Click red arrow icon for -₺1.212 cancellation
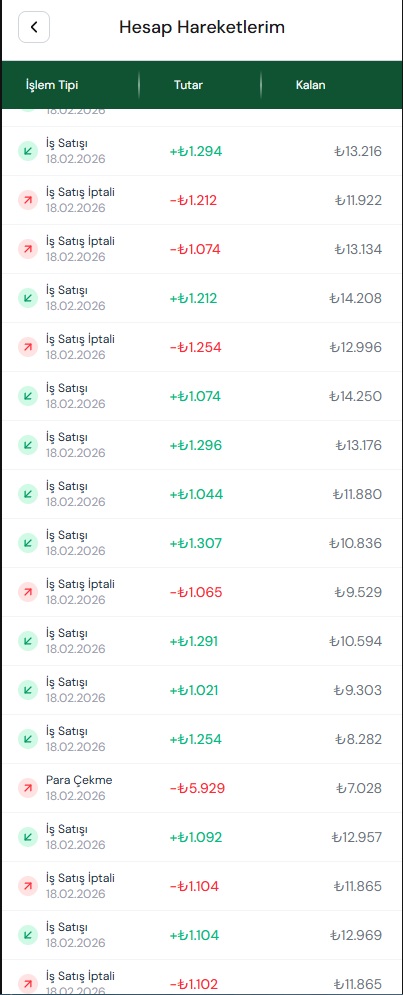The height and width of the screenshot is (995, 403). tap(28, 200)
